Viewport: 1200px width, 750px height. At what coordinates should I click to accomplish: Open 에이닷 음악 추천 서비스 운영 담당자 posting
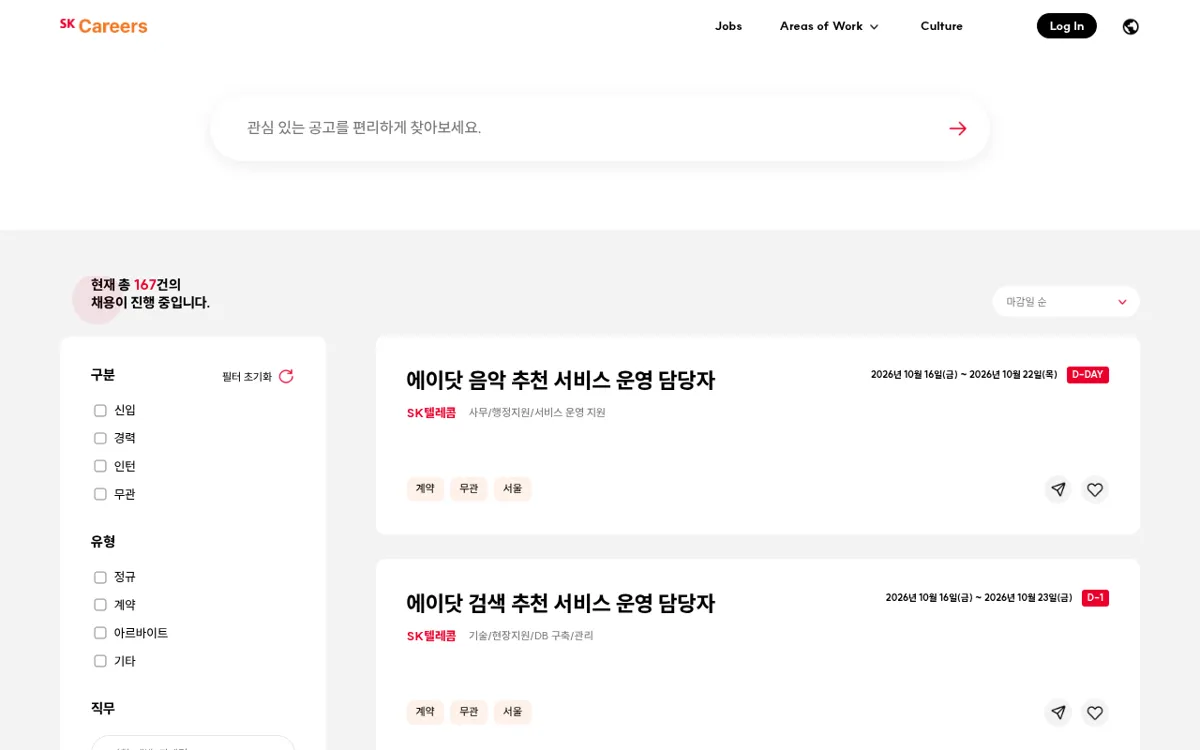tap(560, 381)
